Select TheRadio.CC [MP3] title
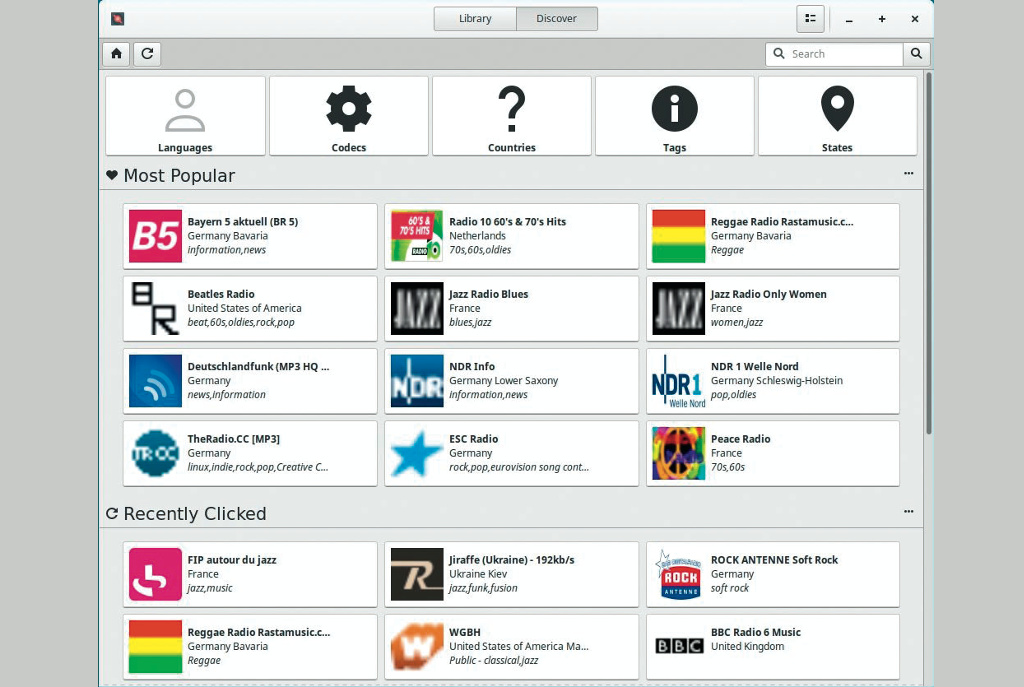Screen dimensions: 1024x687 pyautogui.click(x=234, y=439)
